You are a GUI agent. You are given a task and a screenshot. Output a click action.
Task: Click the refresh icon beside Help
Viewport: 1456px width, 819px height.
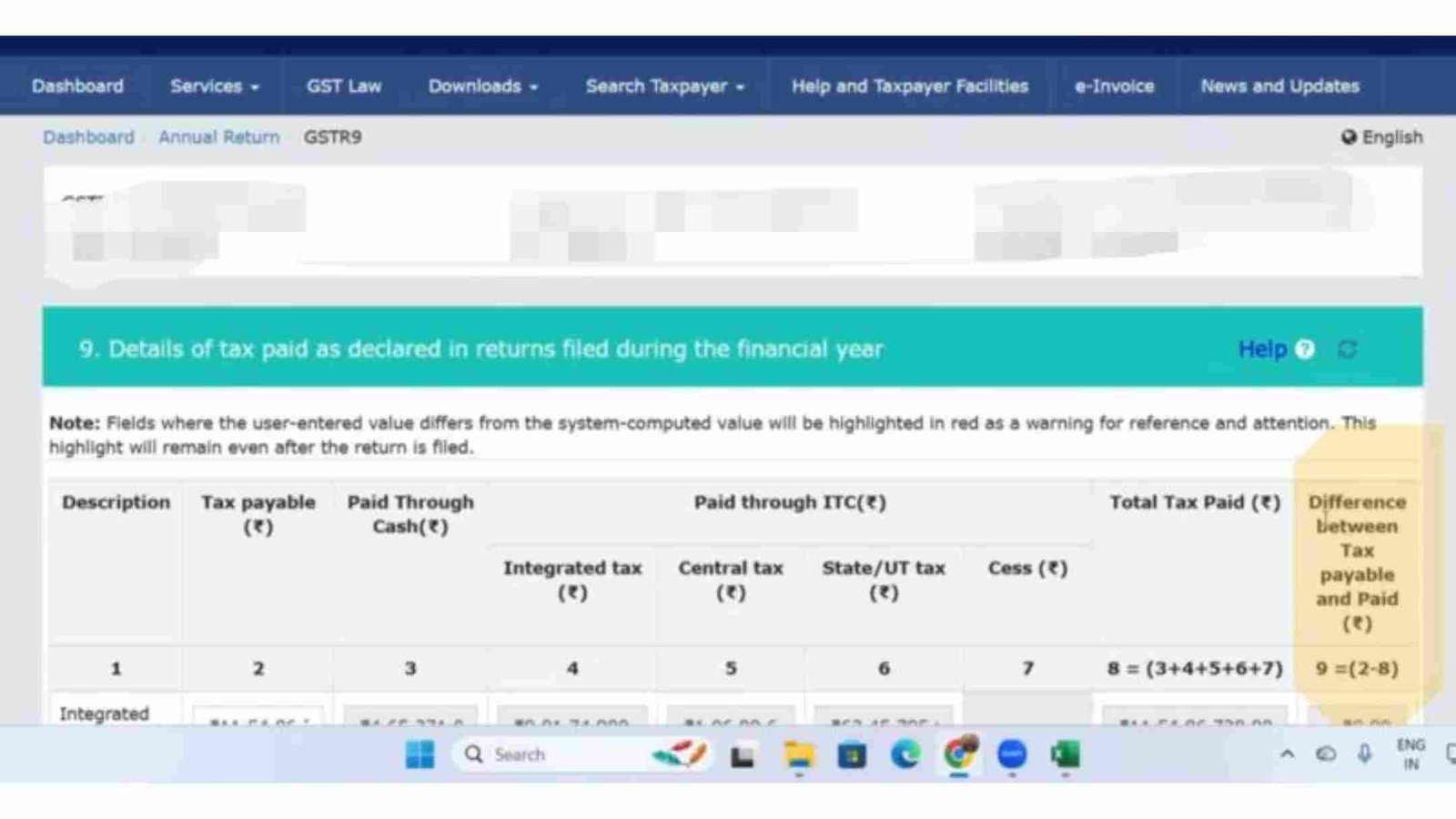(x=1347, y=349)
